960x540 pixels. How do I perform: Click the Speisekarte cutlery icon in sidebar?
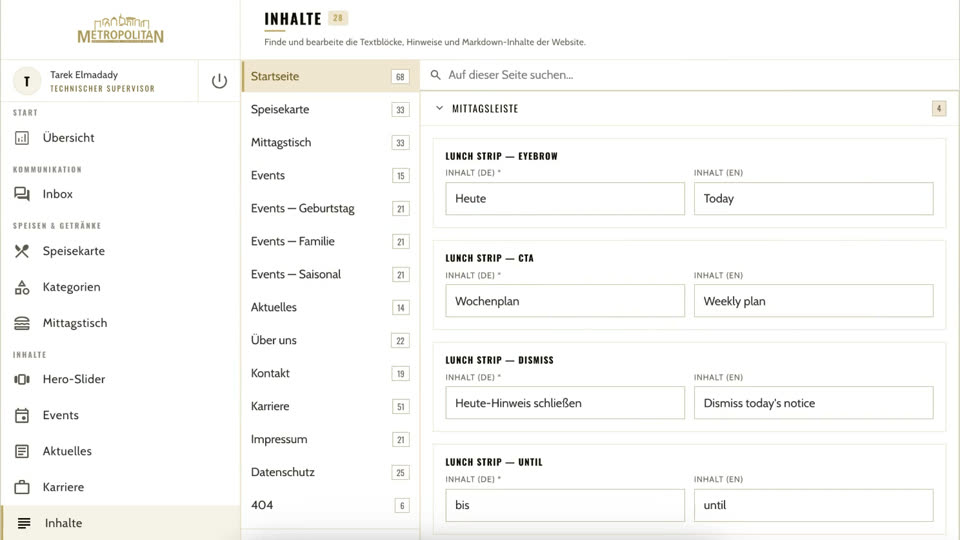click(x=22, y=251)
